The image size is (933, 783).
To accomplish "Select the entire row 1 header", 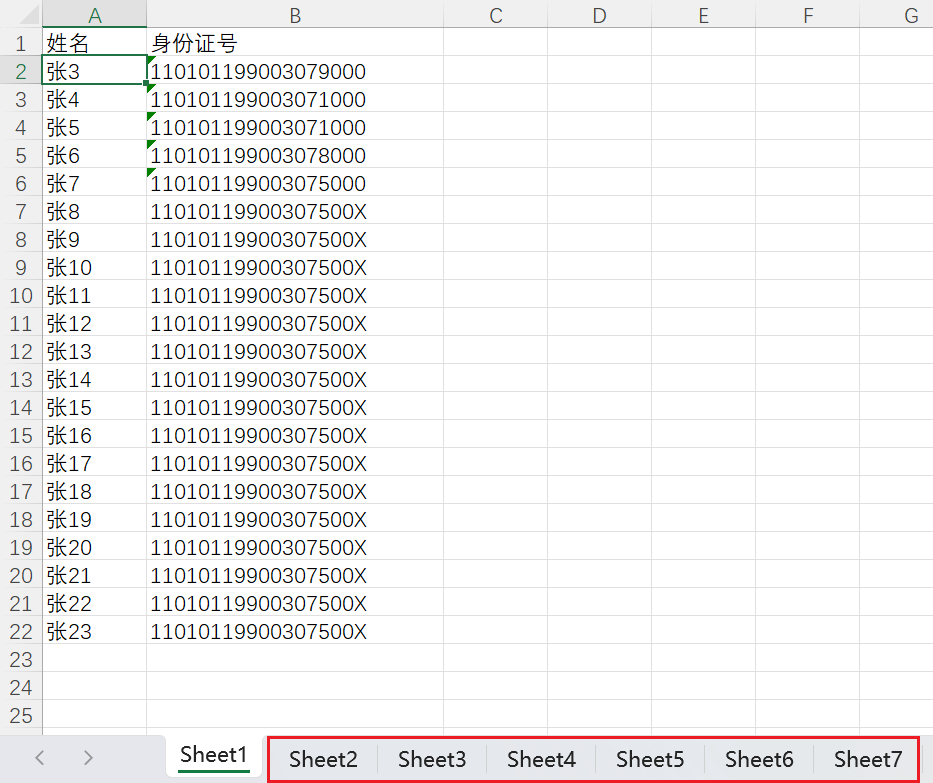I will point(21,43).
